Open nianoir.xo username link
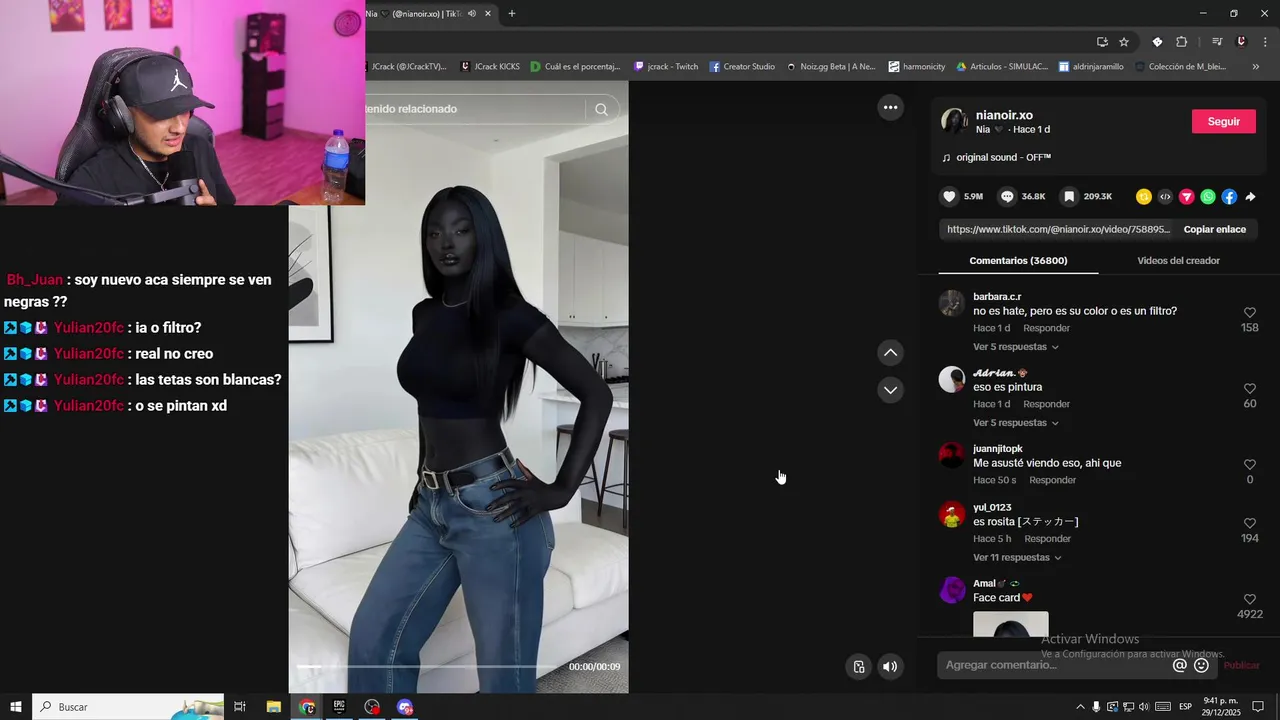The width and height of the screenshot is (1280, 720). coord(1004,116)
